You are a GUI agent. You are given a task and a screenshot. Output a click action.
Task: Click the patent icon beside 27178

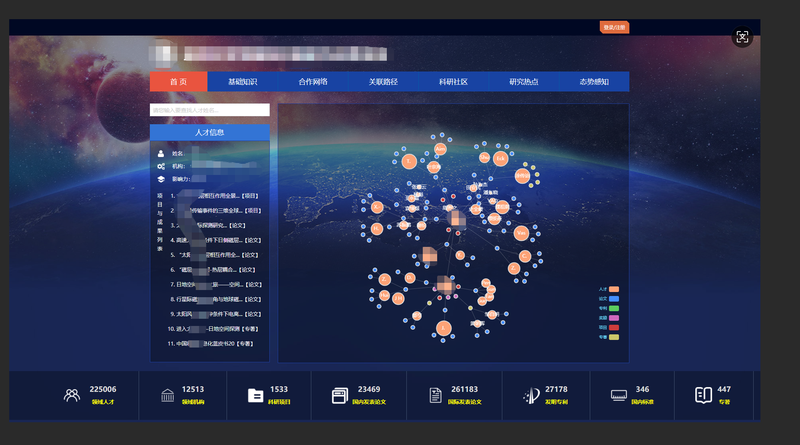pos(532,395)
